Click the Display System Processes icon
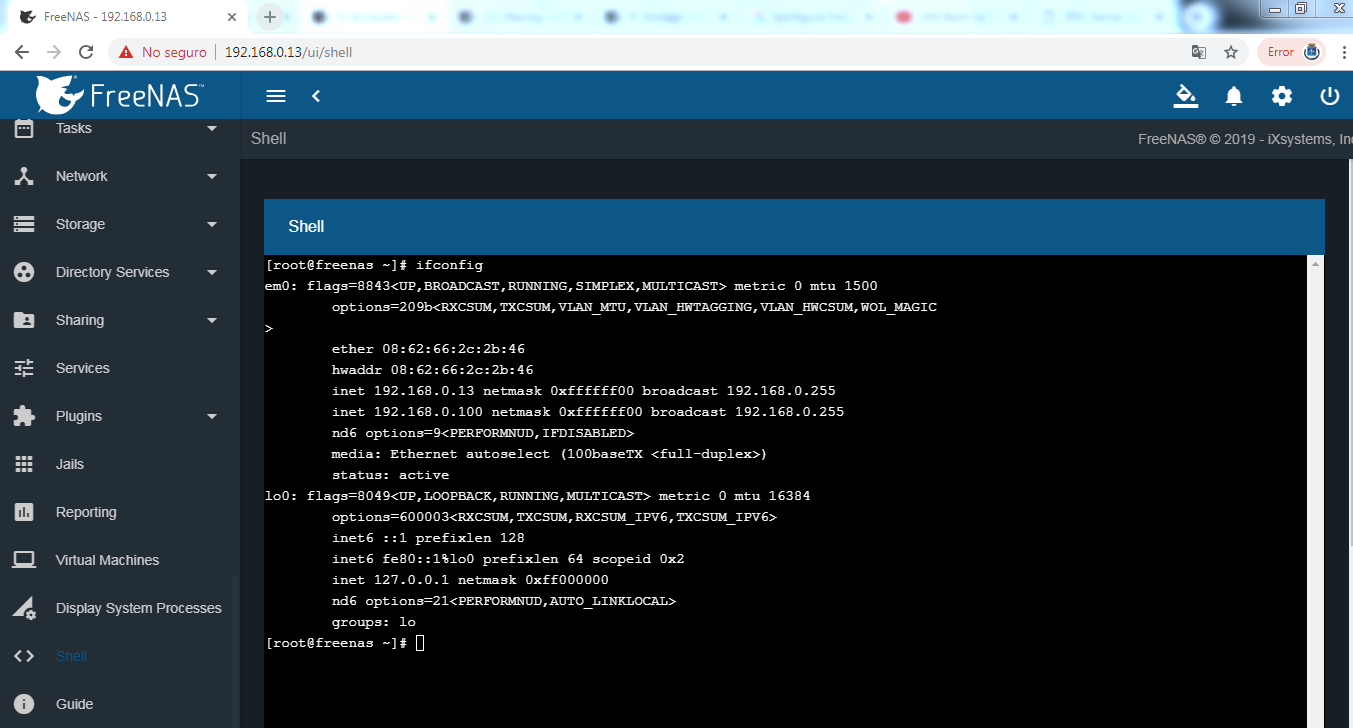 pyautogui.click(x=24, y=608)
